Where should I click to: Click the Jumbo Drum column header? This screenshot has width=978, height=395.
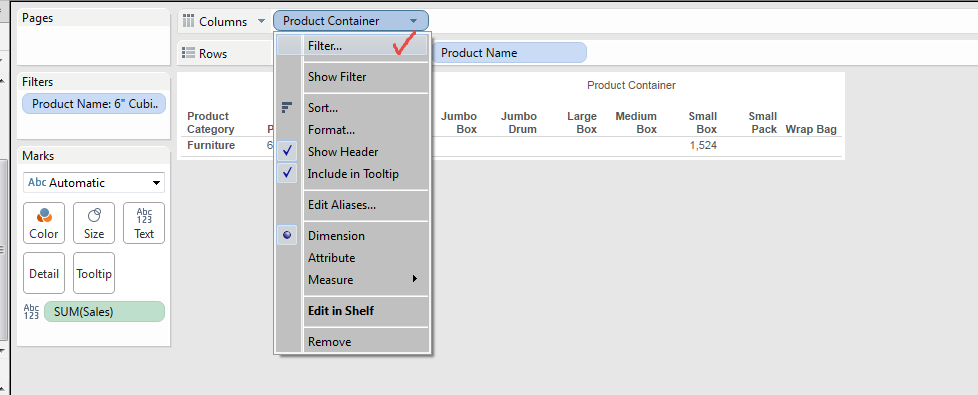(519, 123)
